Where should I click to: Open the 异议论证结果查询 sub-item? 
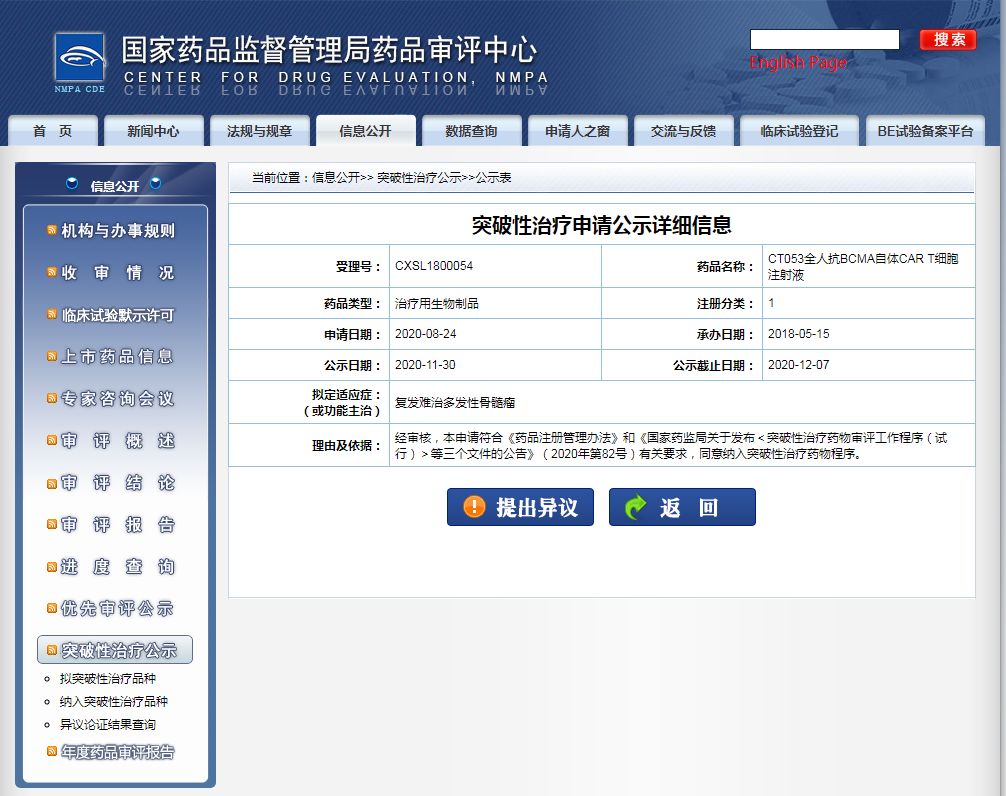[107, 724]
